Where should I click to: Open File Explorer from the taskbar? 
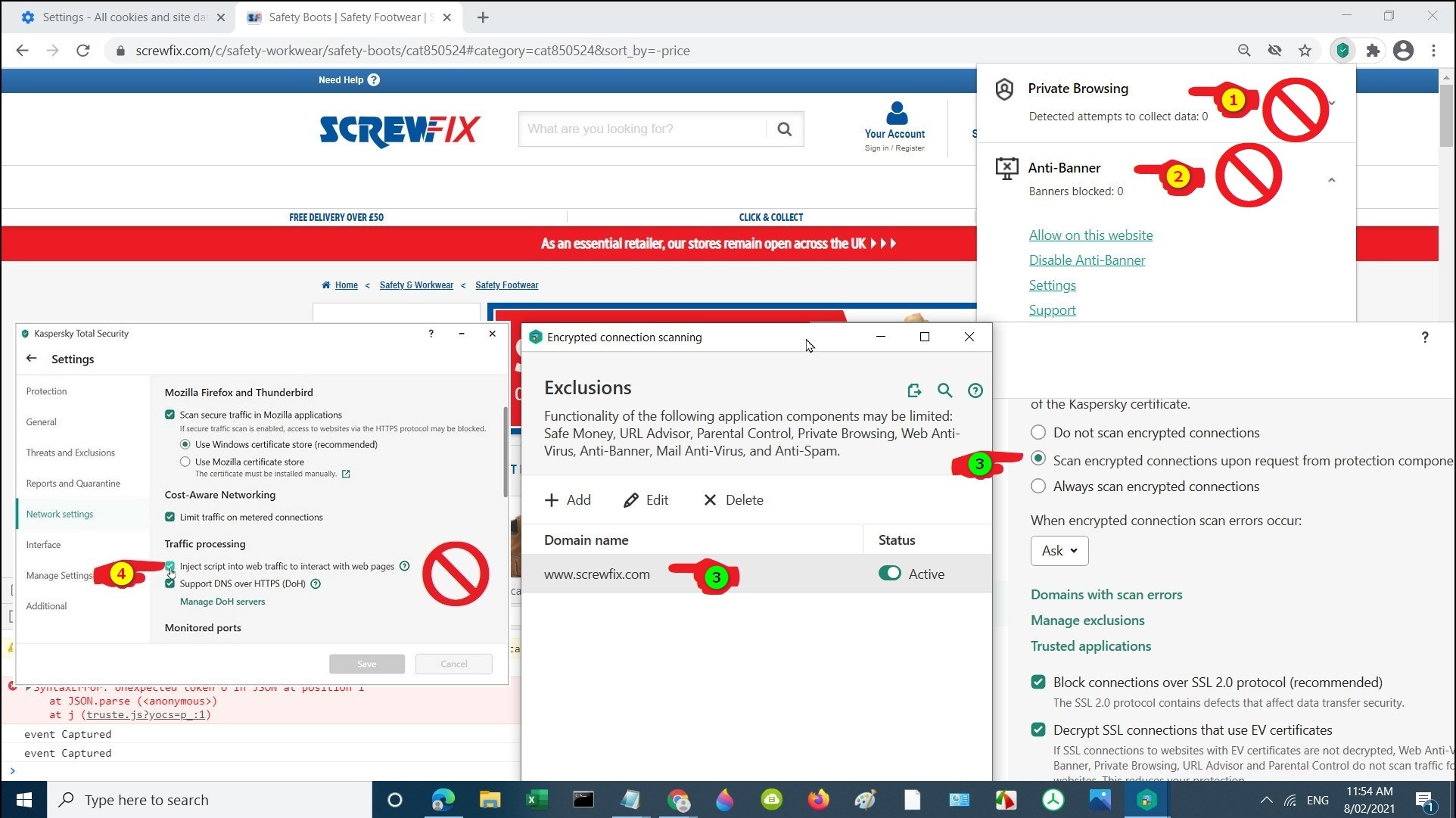pyautogui.click(x=490, y=800)
